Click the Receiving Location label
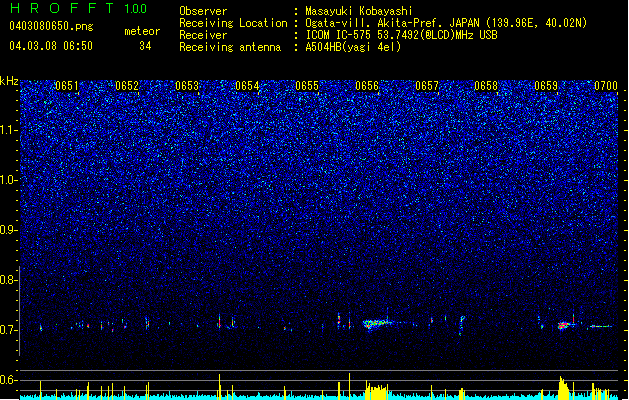Viewport: 629px width, 400px height. point(233,23)
